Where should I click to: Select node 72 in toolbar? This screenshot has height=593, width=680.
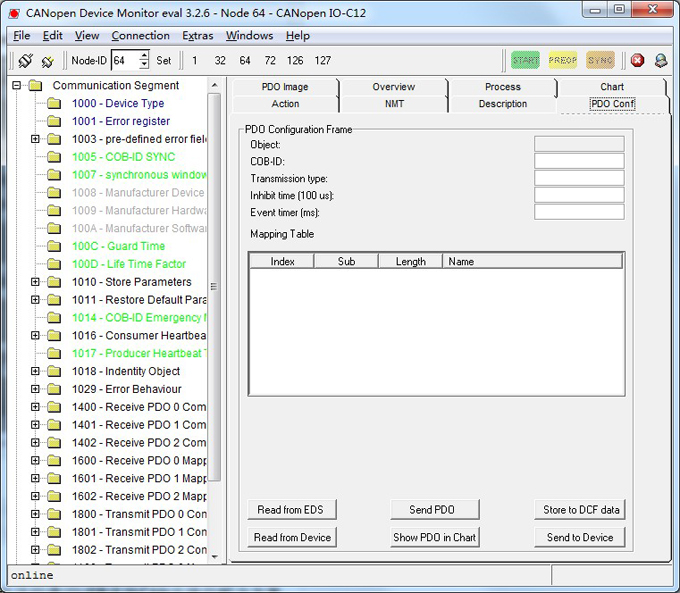coord(270,60)
